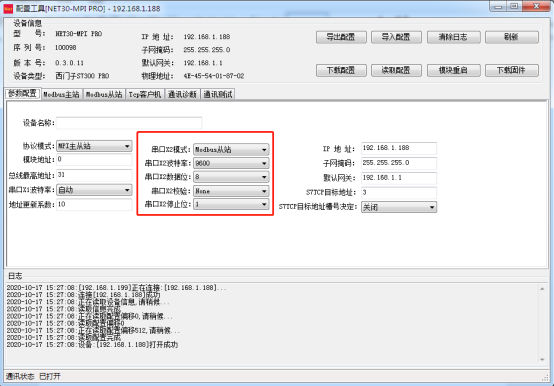Viewport: 554px width, 386px height.
Task: Open the 通讯测试 tab
Action: click(218, 94)
